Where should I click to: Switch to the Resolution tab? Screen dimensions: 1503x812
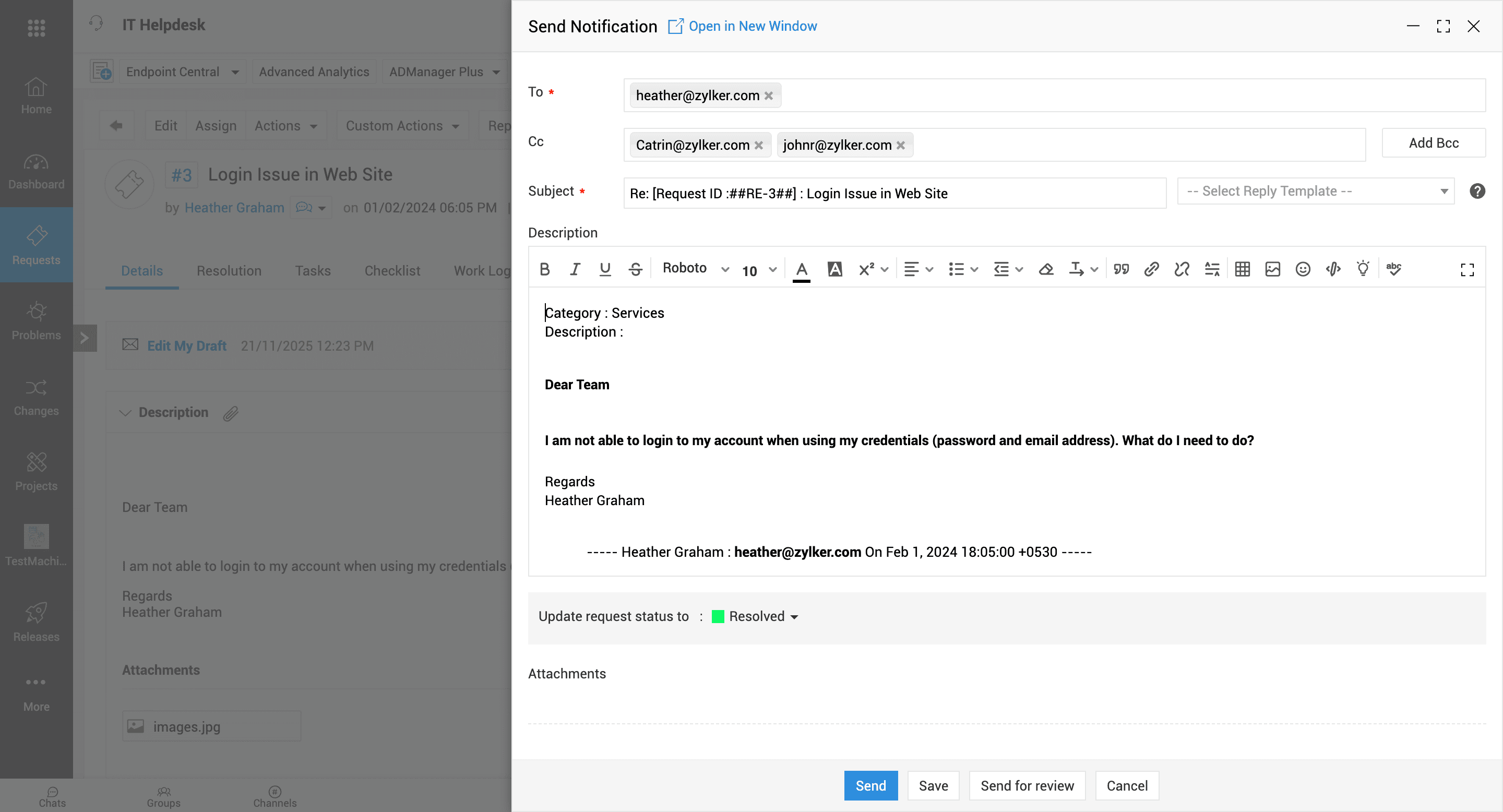coord(229,271)
